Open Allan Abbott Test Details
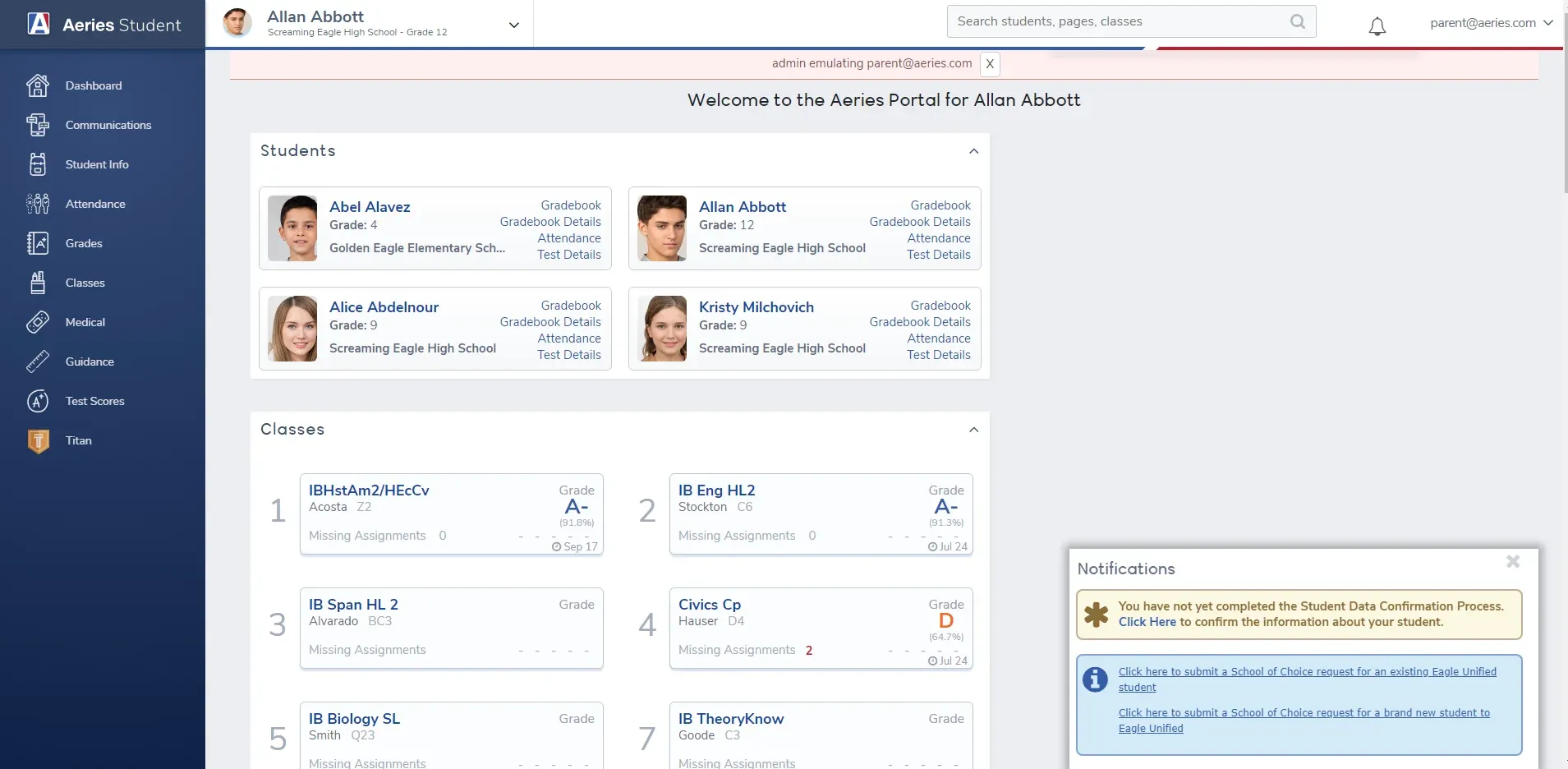The image size is (1568, 769). tap(939, 255)
